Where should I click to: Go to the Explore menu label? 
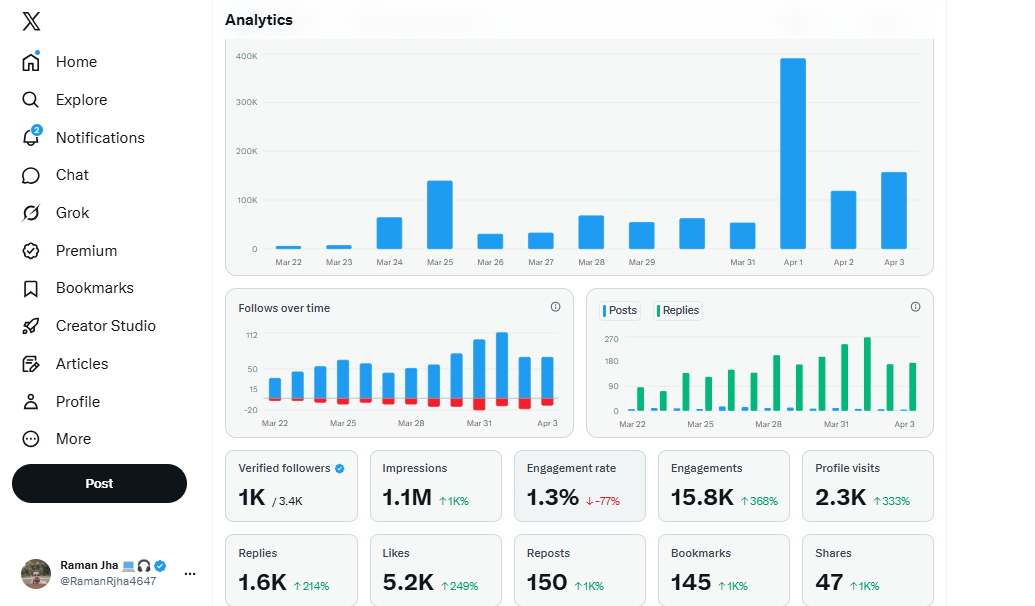pyautogui.click(x=82, y=100)
